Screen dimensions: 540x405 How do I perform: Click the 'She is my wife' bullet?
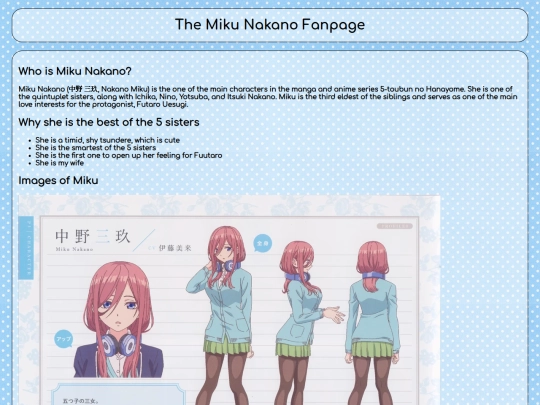click(60, 163)
